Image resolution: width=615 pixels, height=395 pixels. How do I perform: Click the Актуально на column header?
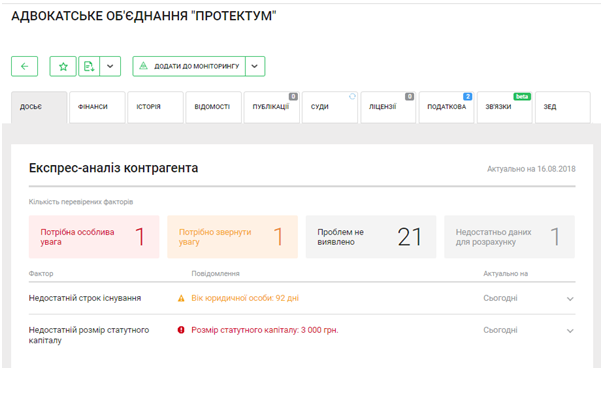[506, 274]
